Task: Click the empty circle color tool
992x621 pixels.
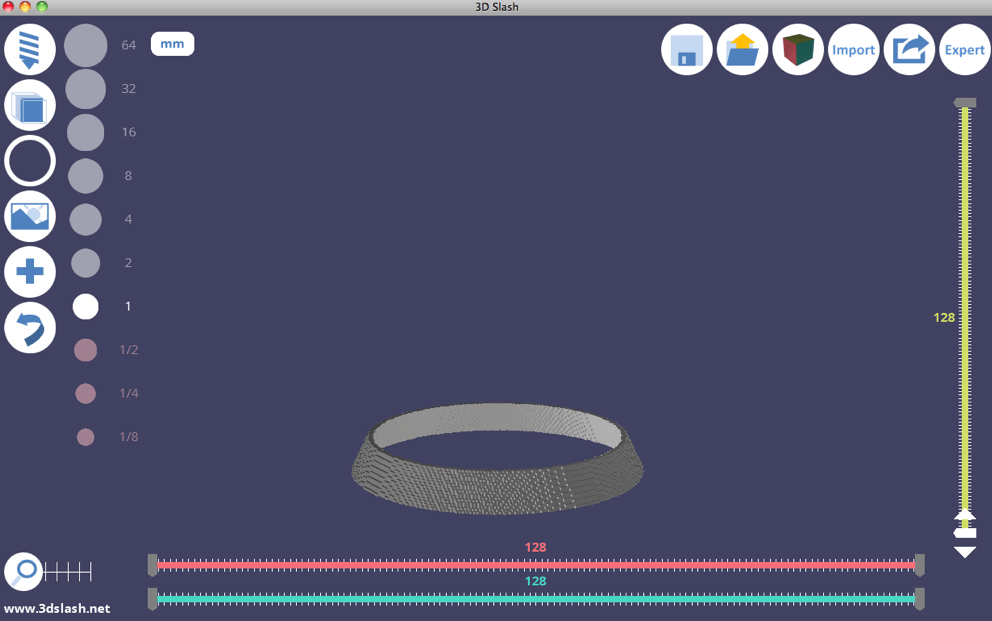Action: 30,161
